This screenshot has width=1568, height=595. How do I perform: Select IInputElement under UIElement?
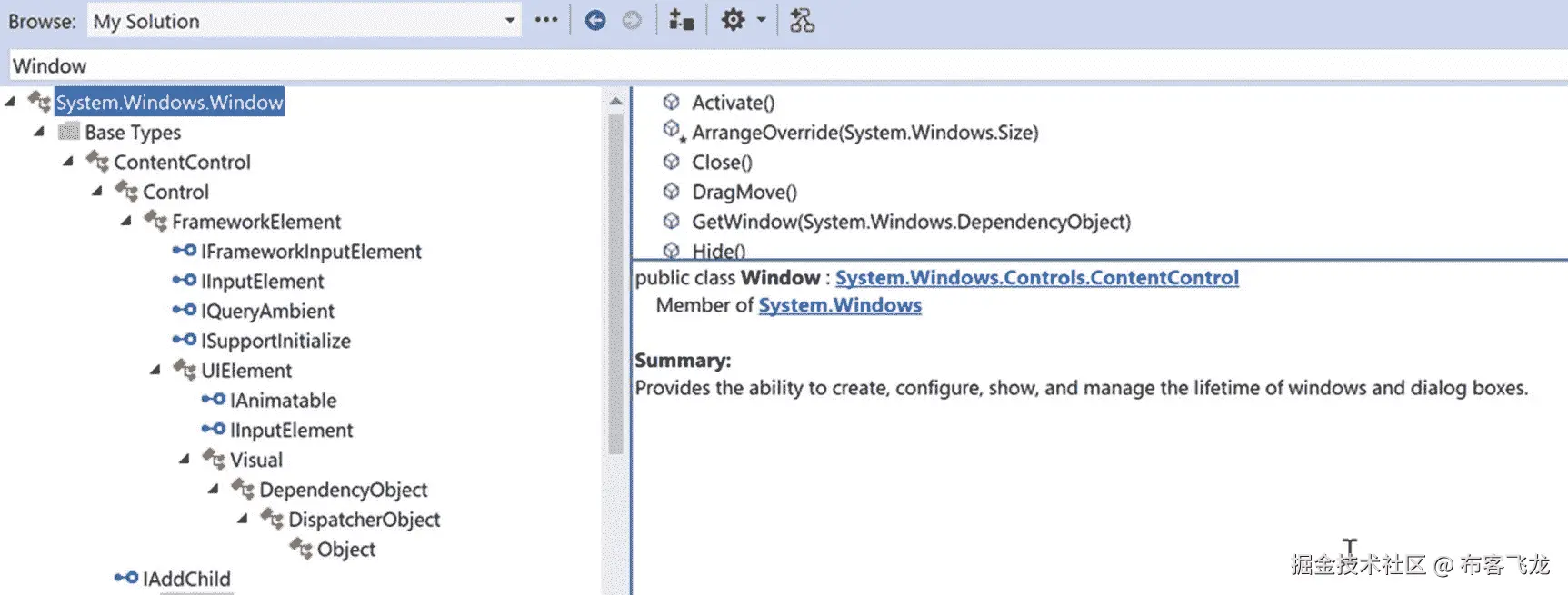coord(291,431)
